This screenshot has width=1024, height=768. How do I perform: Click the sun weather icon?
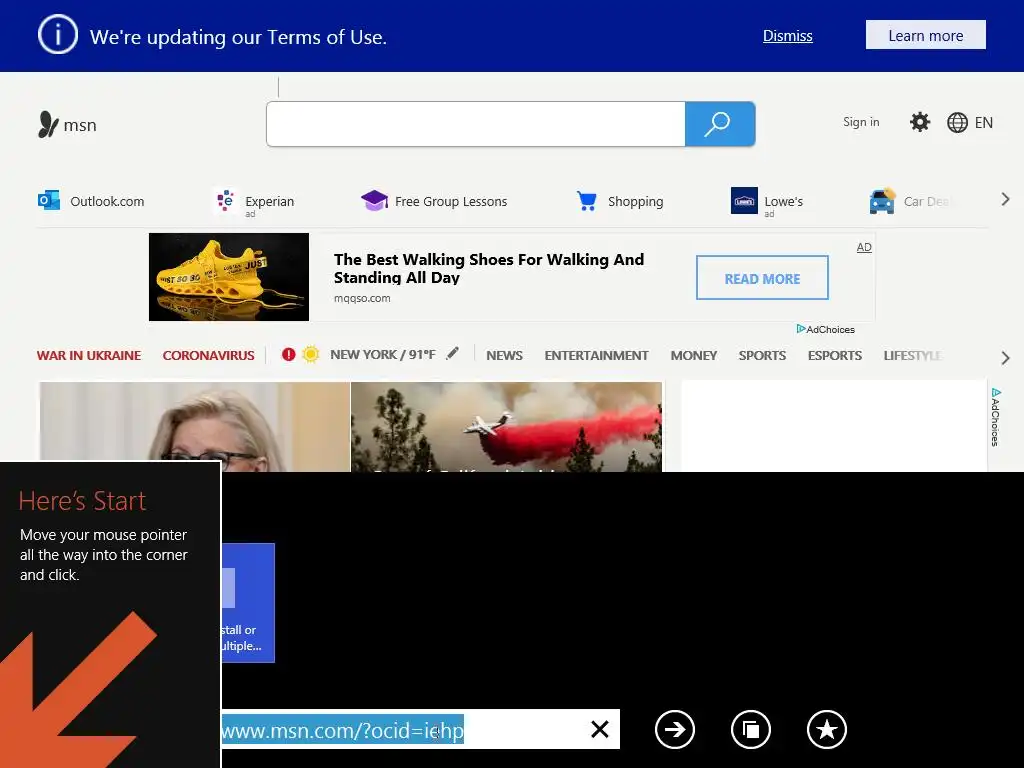click(x=311, y=354)
